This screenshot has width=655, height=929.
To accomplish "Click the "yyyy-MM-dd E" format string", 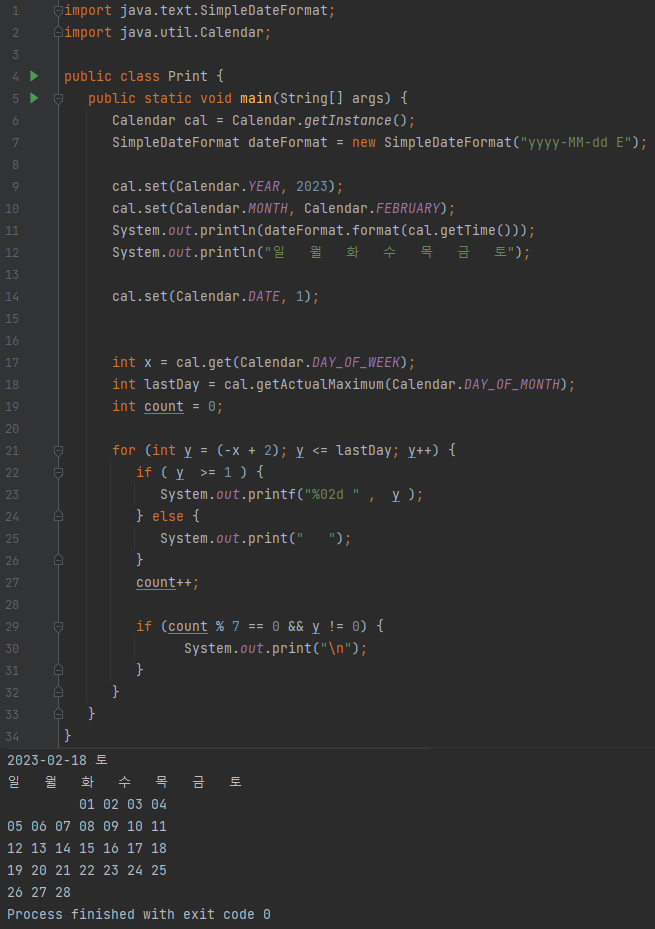I will pos(576,142).
